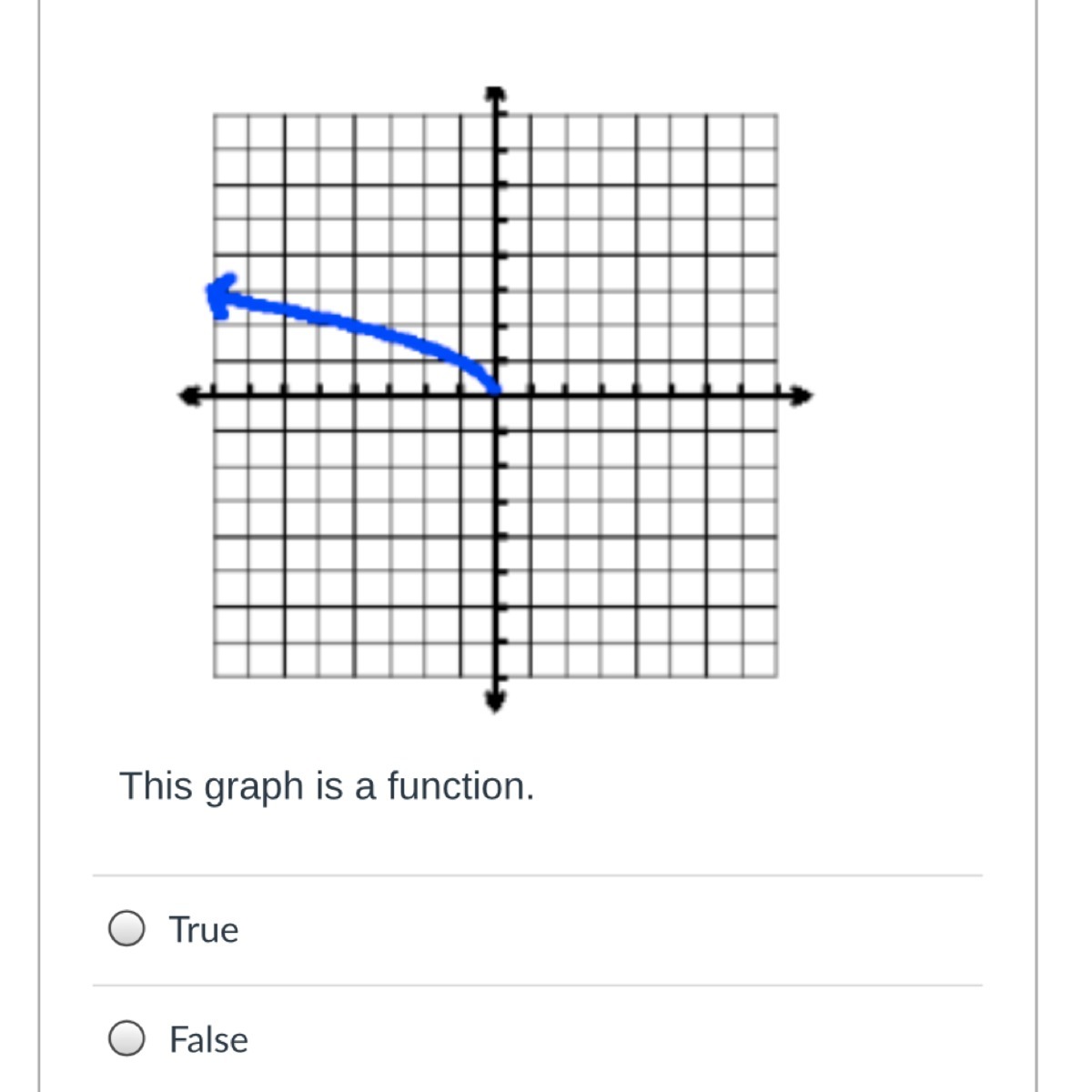The height and width of the screenshot is (1092, 1092).
Task: Click the divider line between True and False
Action: point(537,985)
